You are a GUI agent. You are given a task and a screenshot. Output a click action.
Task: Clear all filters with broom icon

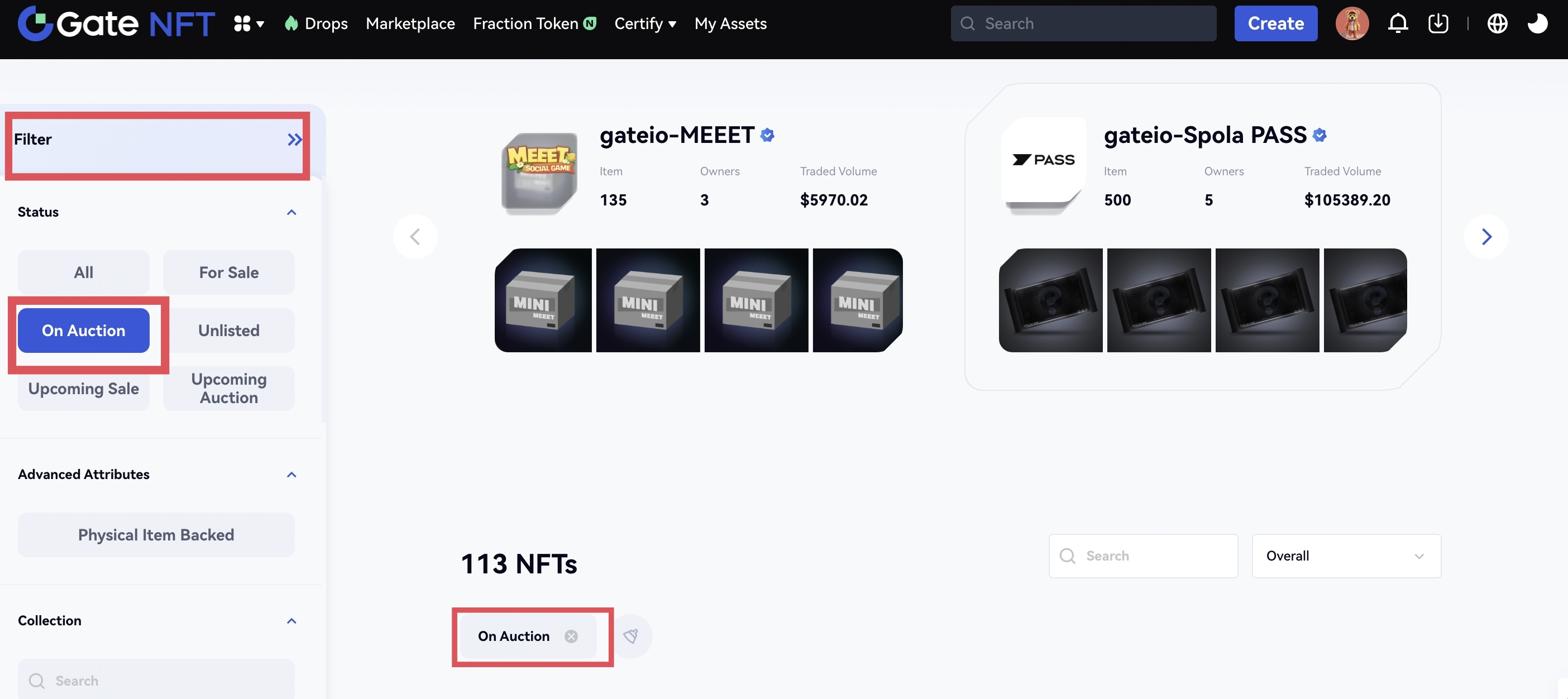click(631, 636)
